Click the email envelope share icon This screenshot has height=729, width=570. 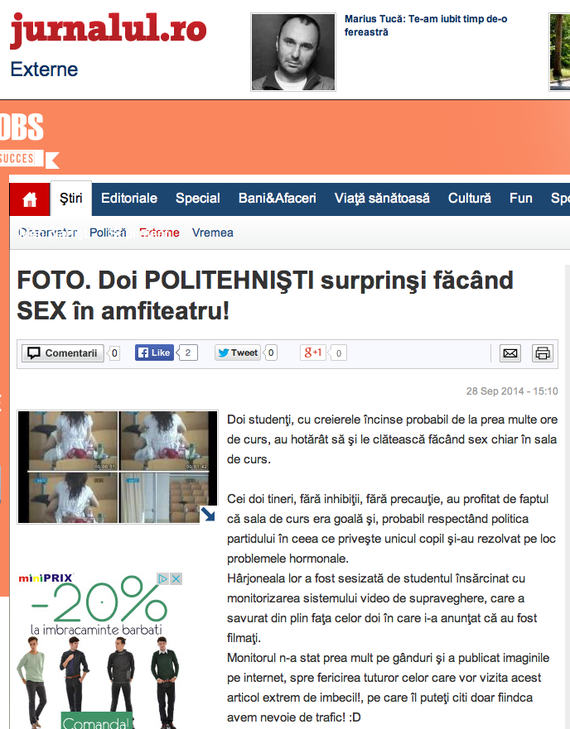click(x=510, y=353)
